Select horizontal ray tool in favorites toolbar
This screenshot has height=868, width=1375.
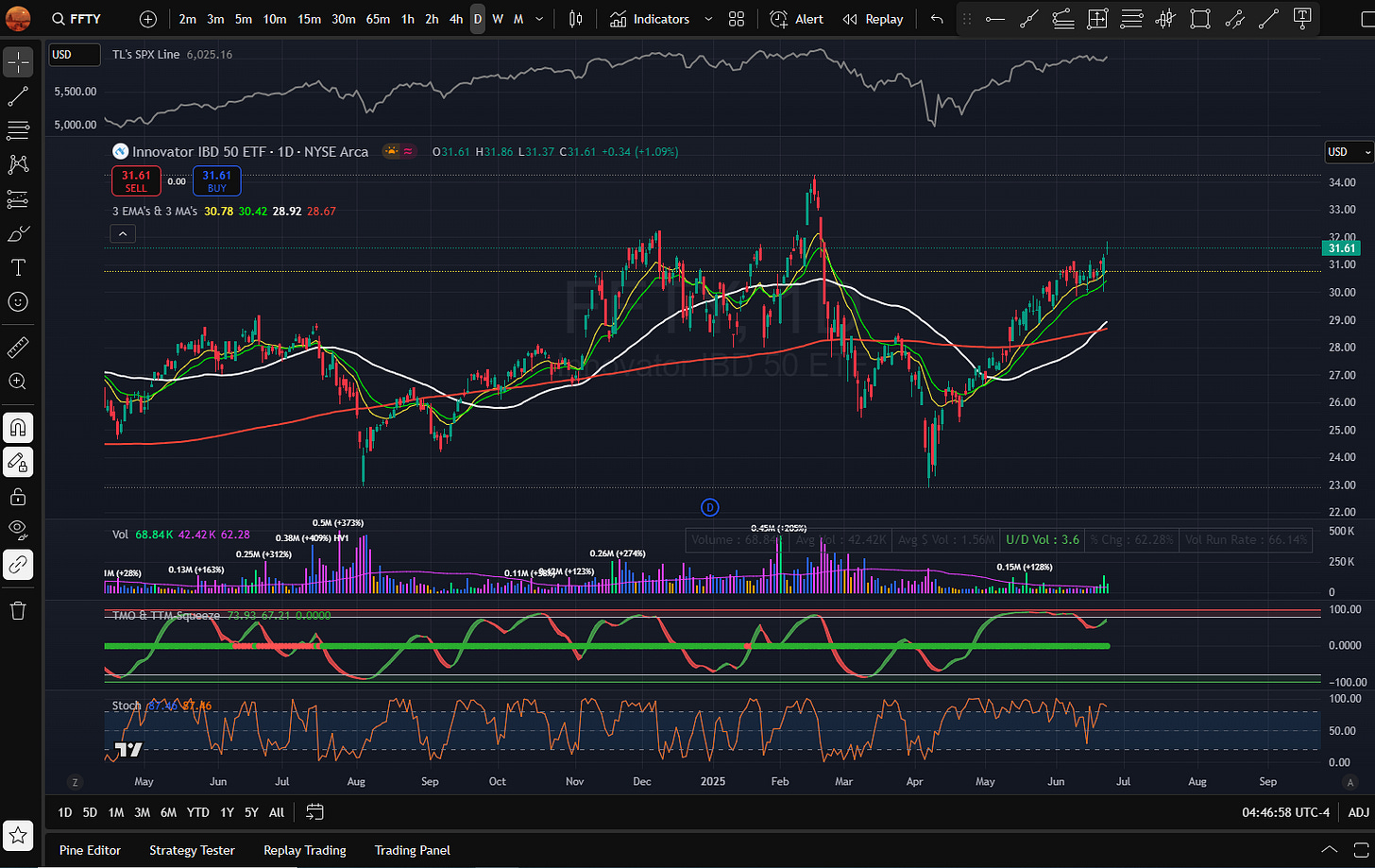[995, 19]
